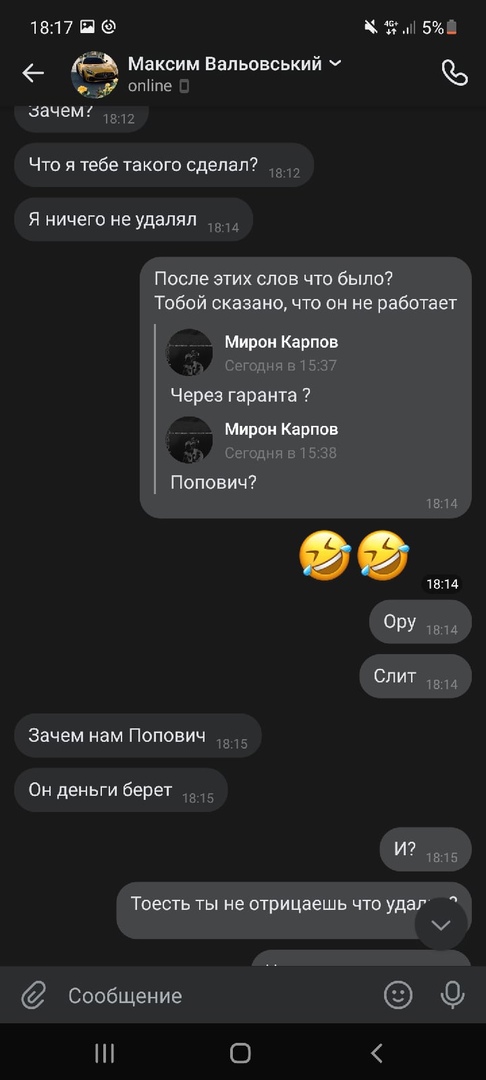The height and width of the screenshot is (1080, 486).
Task: Select the 'Слит' outgoing message
Action: pyautogui.click(x=415, y=676)
